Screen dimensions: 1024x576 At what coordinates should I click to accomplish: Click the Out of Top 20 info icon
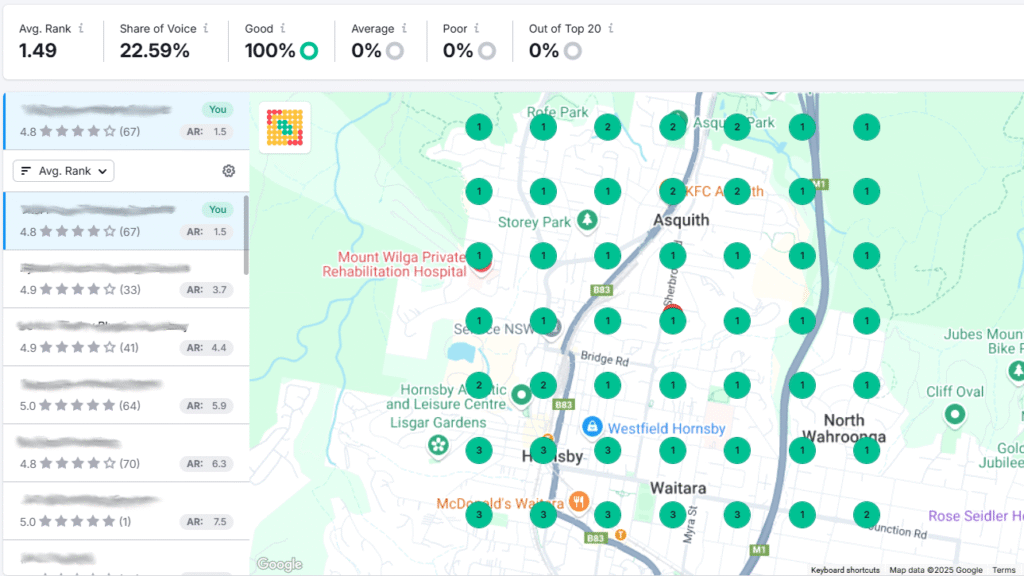coord(611,29)
